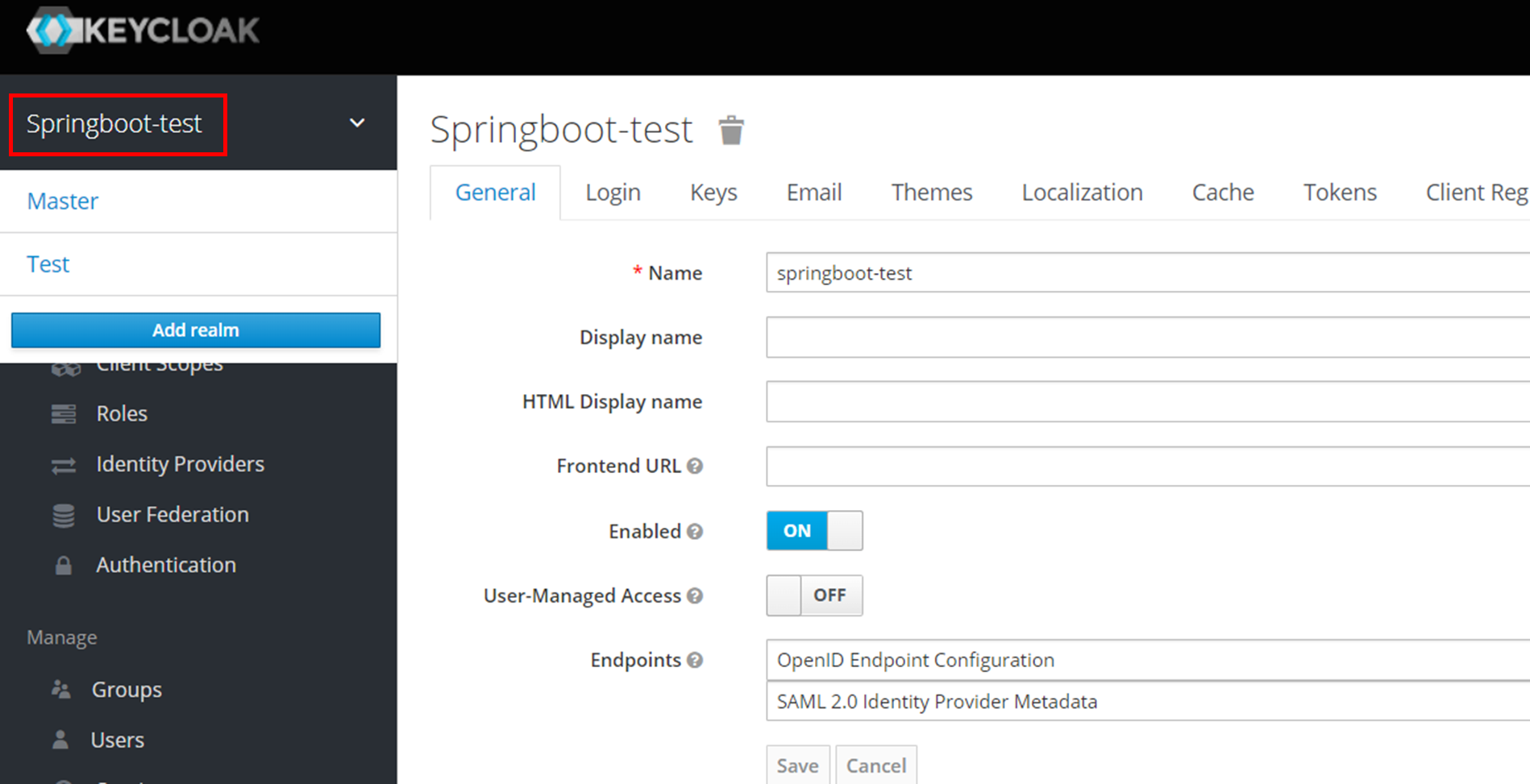Cancel the realm changes
This screenshot has width=1530, height=784.
[x=876, y=765]
